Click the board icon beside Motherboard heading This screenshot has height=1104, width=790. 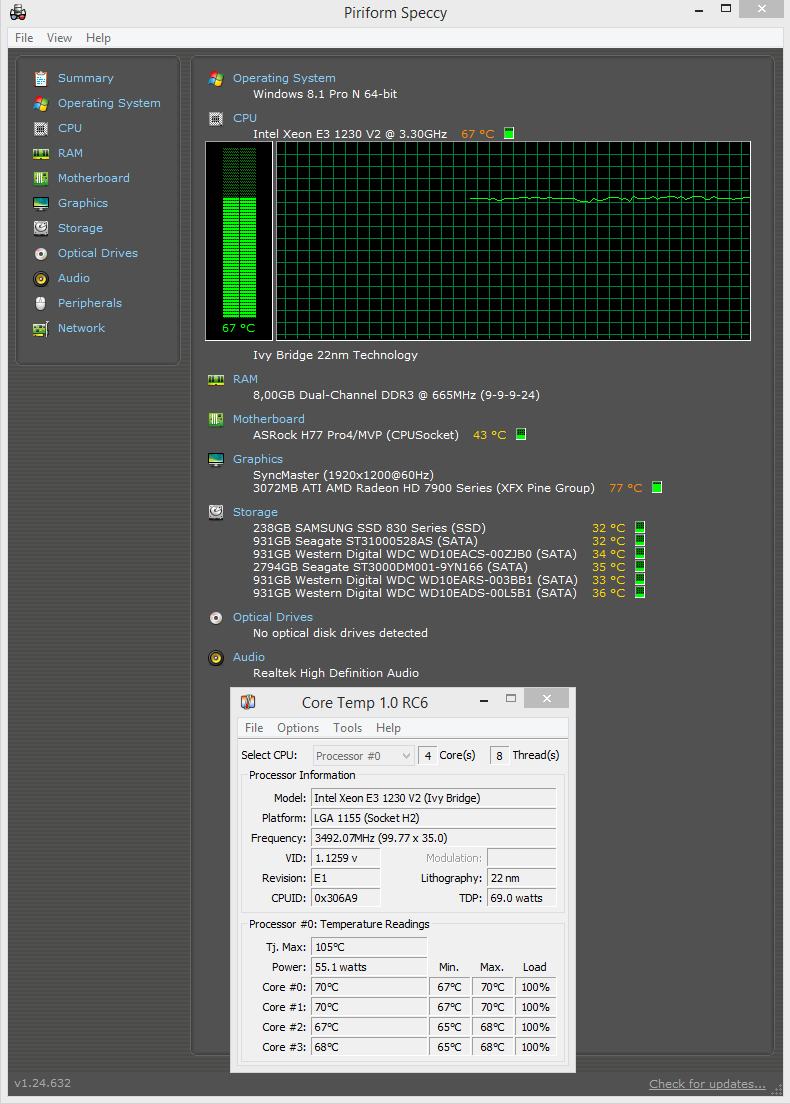pos(216,420)
